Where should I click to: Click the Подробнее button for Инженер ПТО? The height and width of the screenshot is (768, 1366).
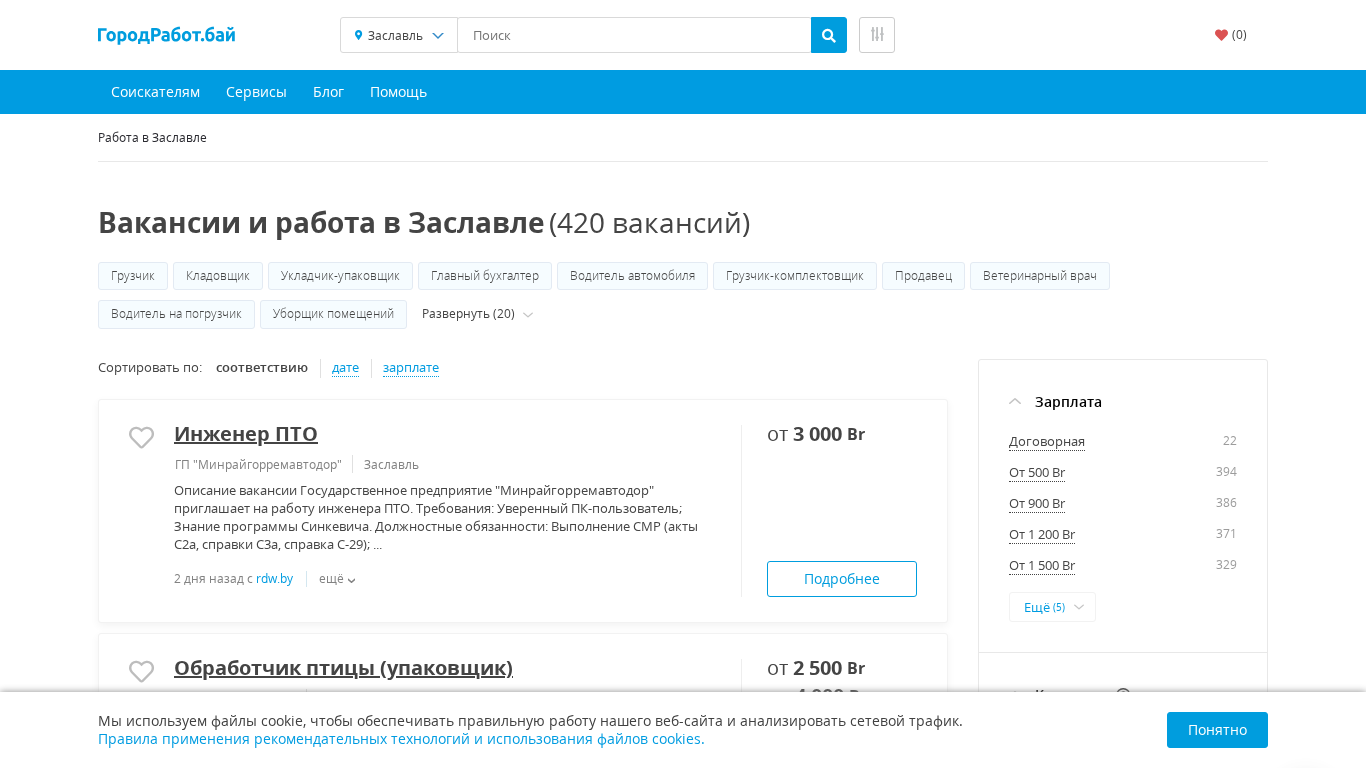point(841,579)
